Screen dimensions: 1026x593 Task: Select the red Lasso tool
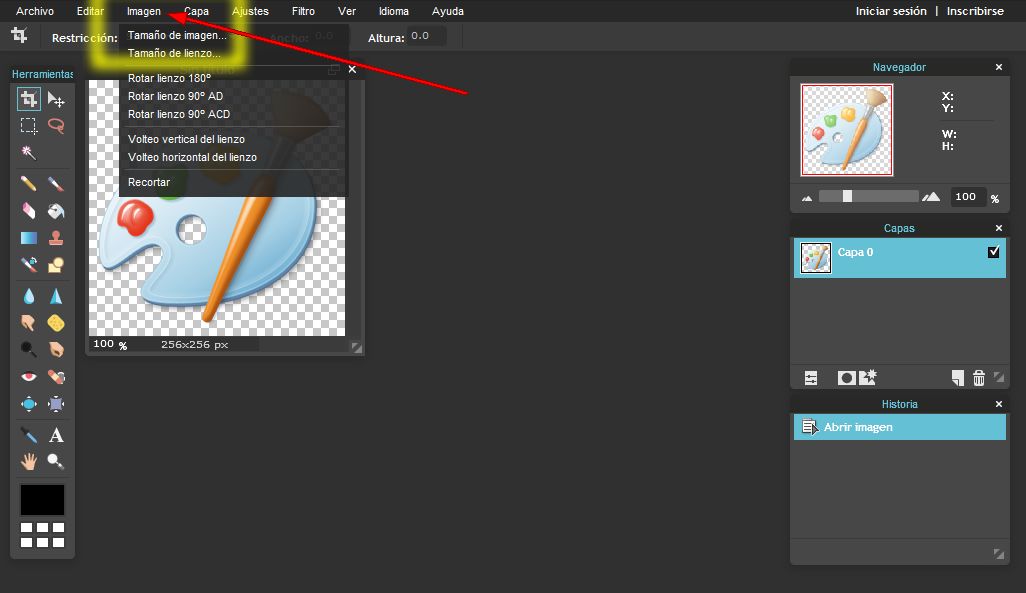tap(56, 125)
